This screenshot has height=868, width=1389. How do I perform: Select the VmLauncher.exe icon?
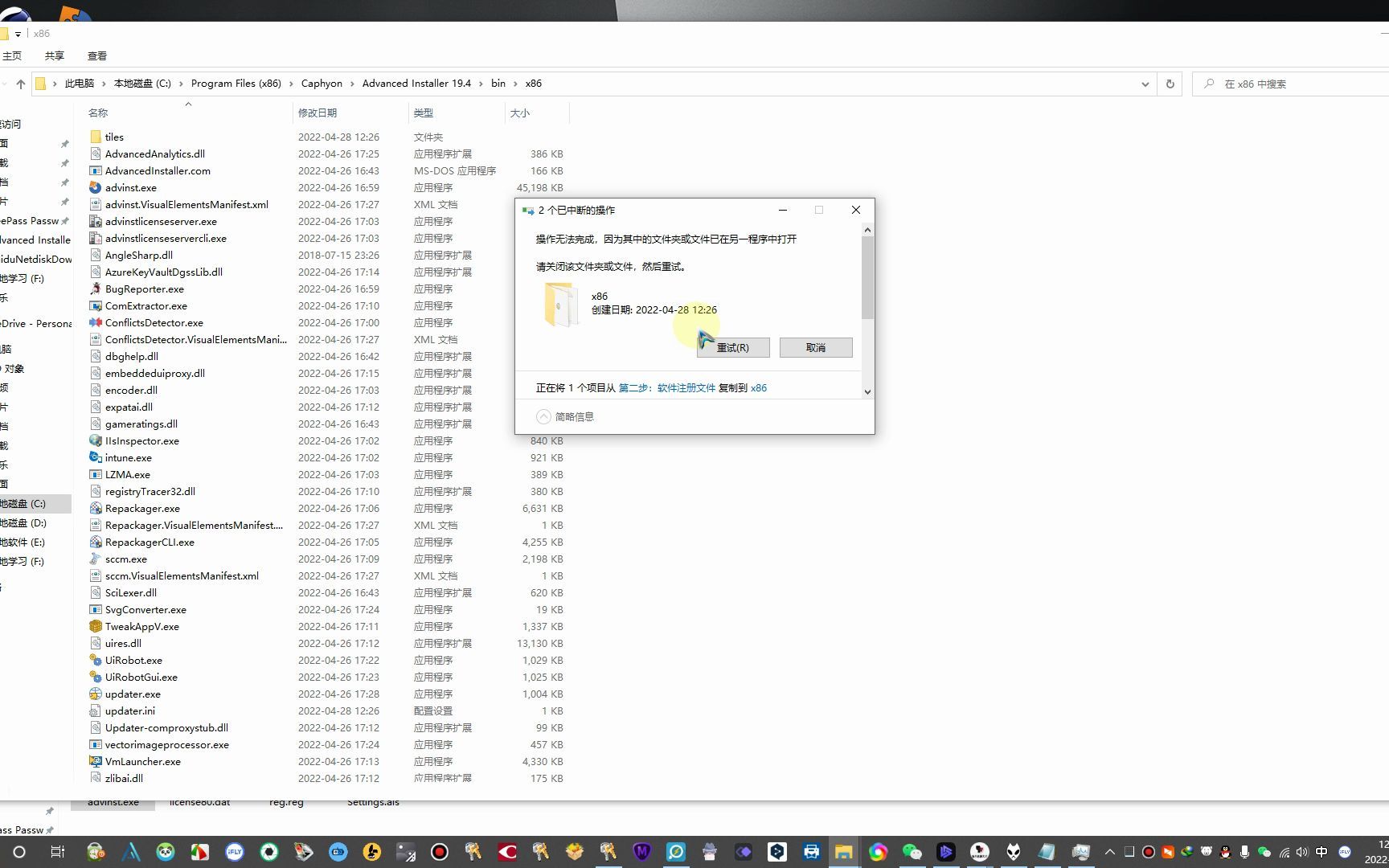click(96, 761)
